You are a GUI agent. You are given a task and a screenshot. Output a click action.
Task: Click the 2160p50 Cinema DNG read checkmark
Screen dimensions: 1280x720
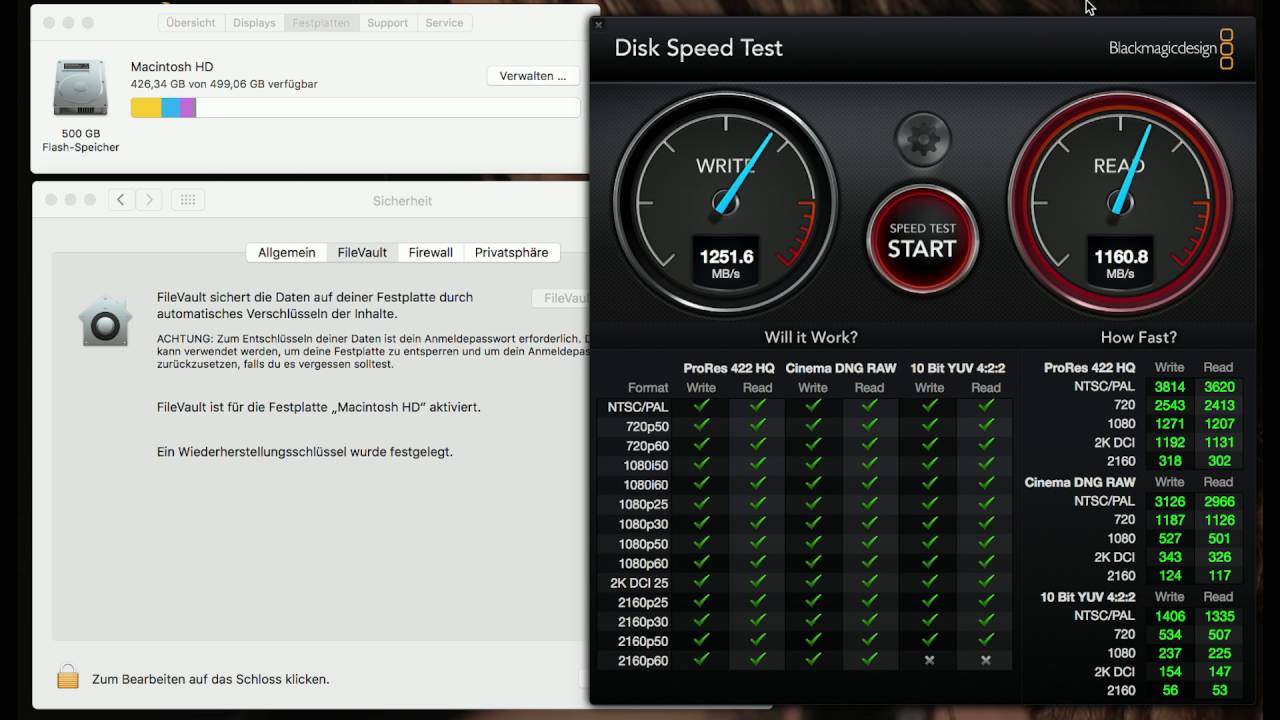[x=869, y=641]
